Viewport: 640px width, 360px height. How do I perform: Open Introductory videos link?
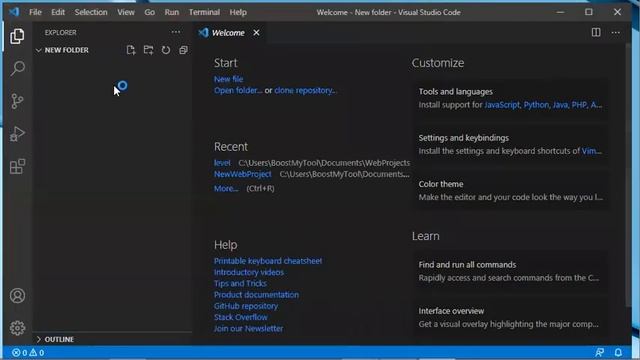click(249, 272)
